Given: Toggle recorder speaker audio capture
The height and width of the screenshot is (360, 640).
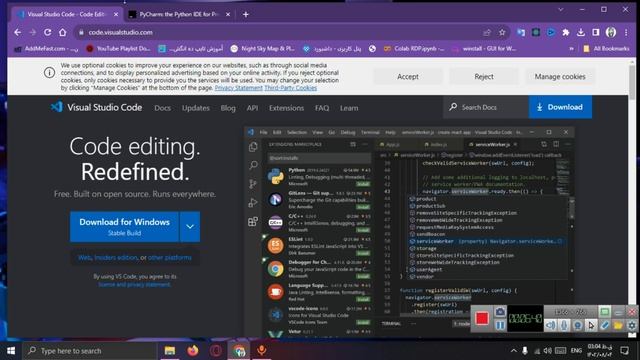Looking at the screenshot, I should [x=551, y=325].
